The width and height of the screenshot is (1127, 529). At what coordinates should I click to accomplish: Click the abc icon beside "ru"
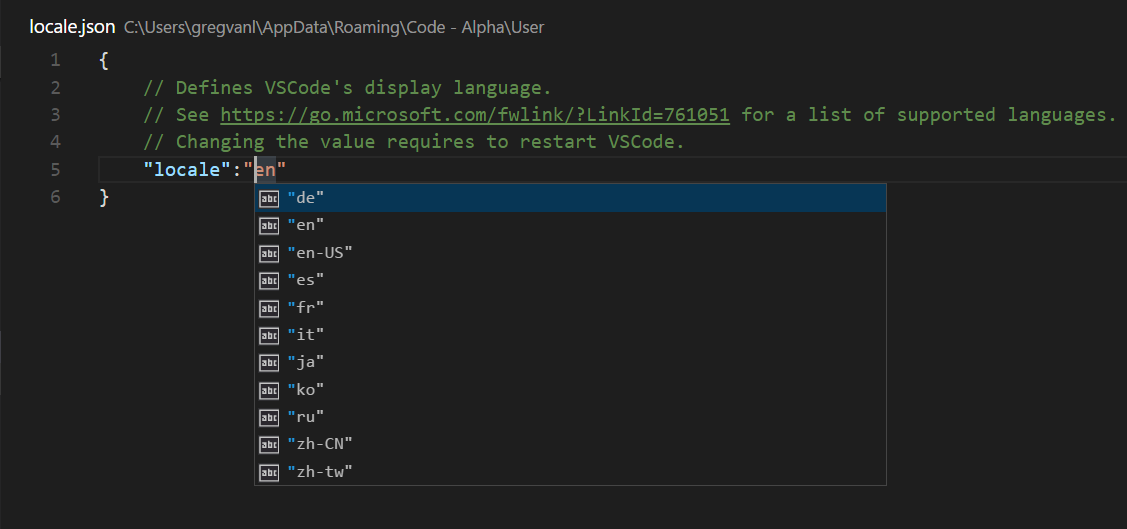click(269, 418)
